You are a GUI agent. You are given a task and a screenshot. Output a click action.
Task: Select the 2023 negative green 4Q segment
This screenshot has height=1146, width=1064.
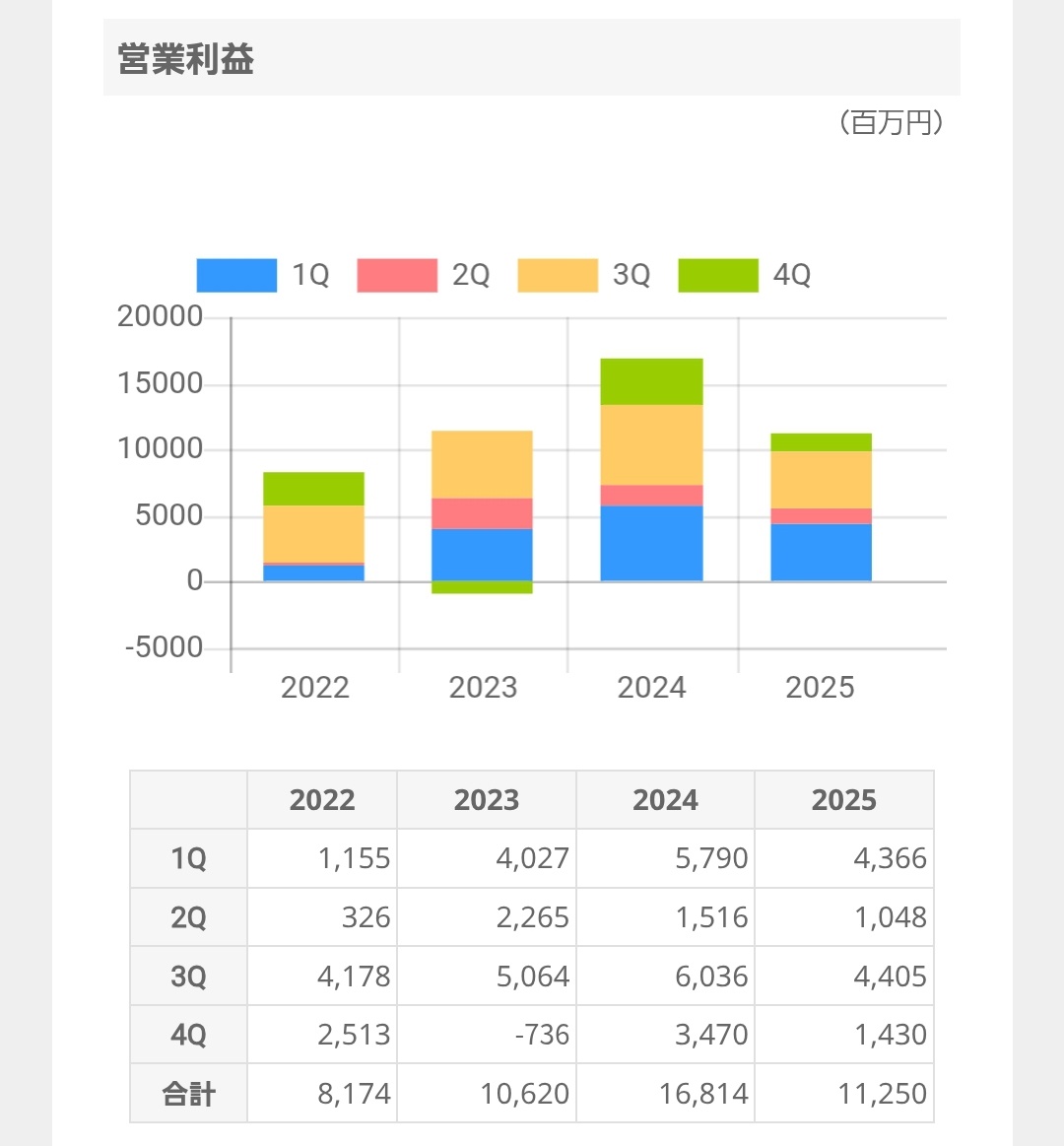[x=483, y=587]
